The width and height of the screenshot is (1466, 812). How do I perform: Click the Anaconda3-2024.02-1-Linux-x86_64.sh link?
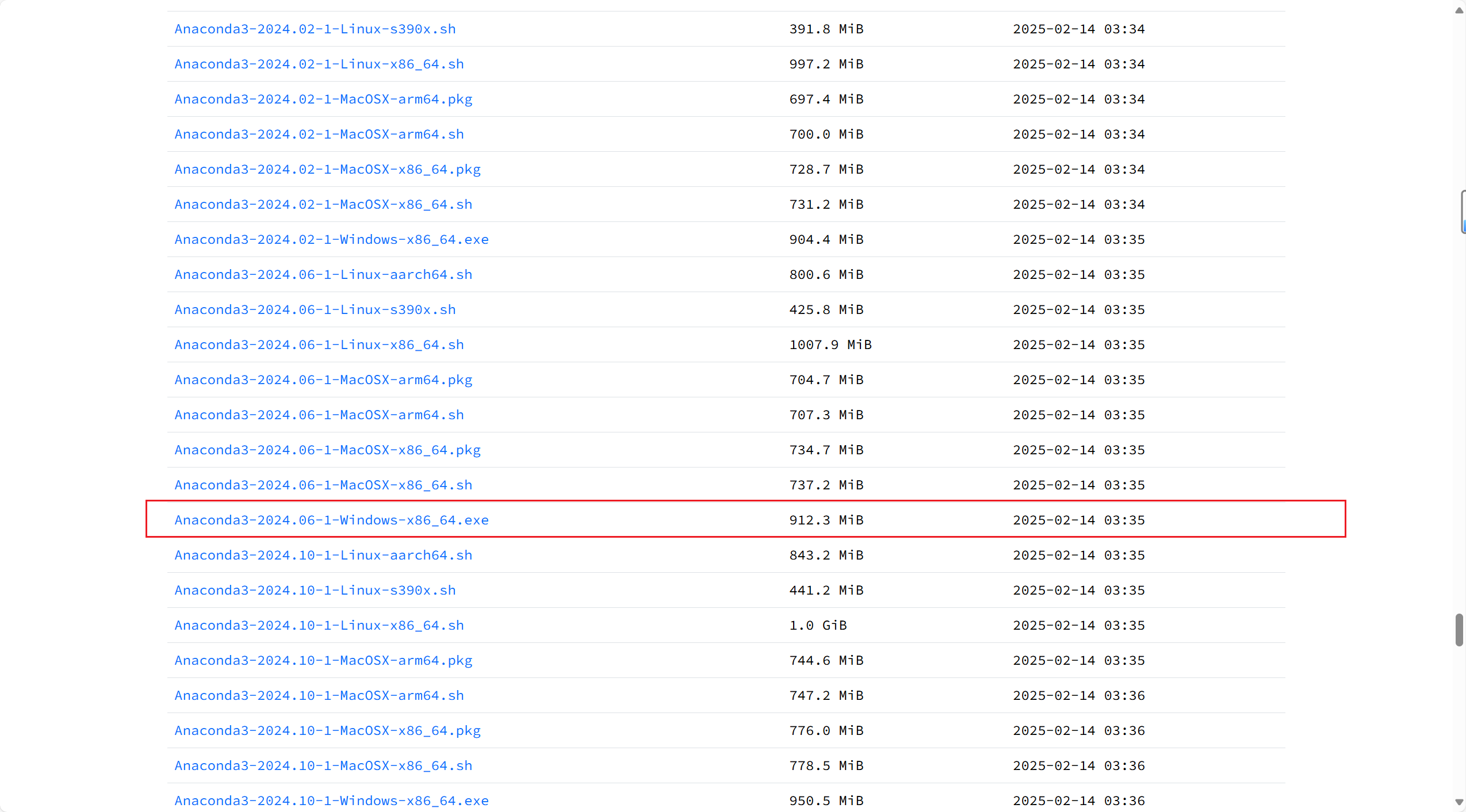pos(319,64)
